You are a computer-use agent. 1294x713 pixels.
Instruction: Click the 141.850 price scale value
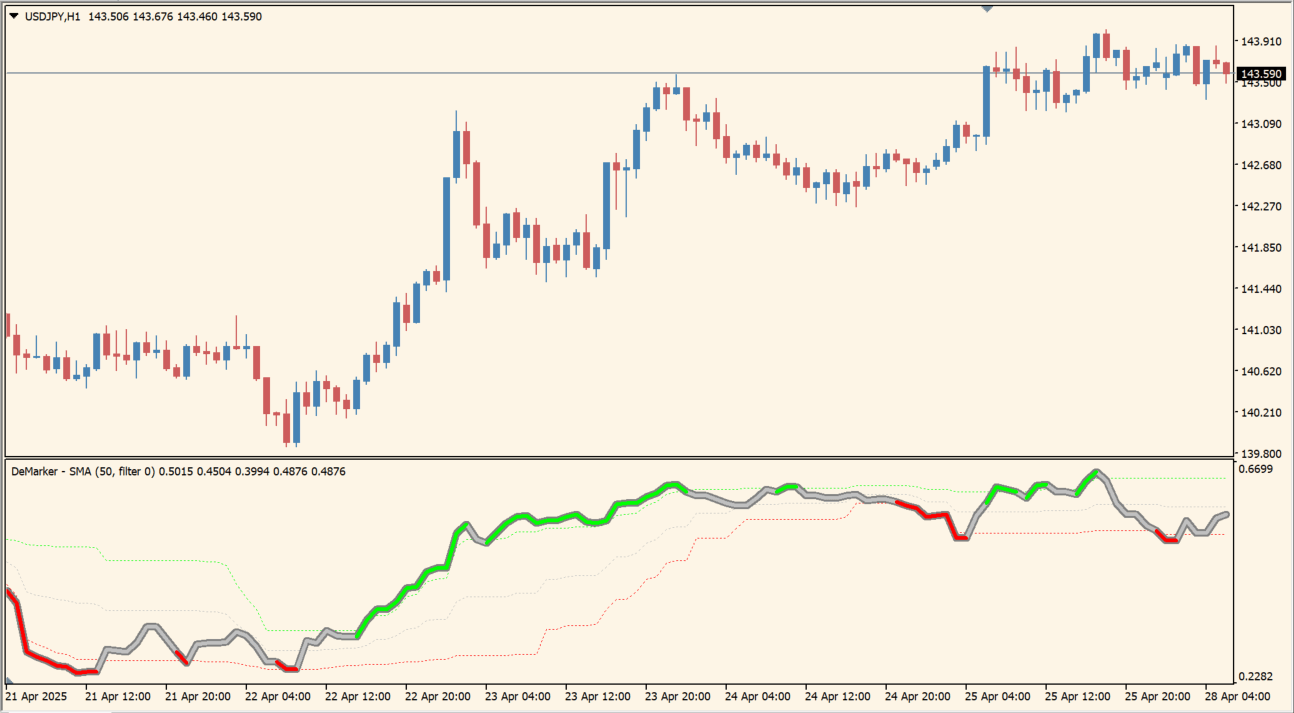1261,248
